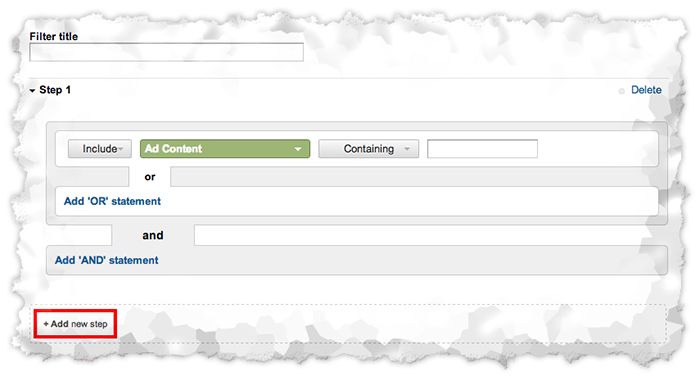Click the white arrow on Ad Content
The width and height of the screenshot is (700, 377).
point(298,149)
